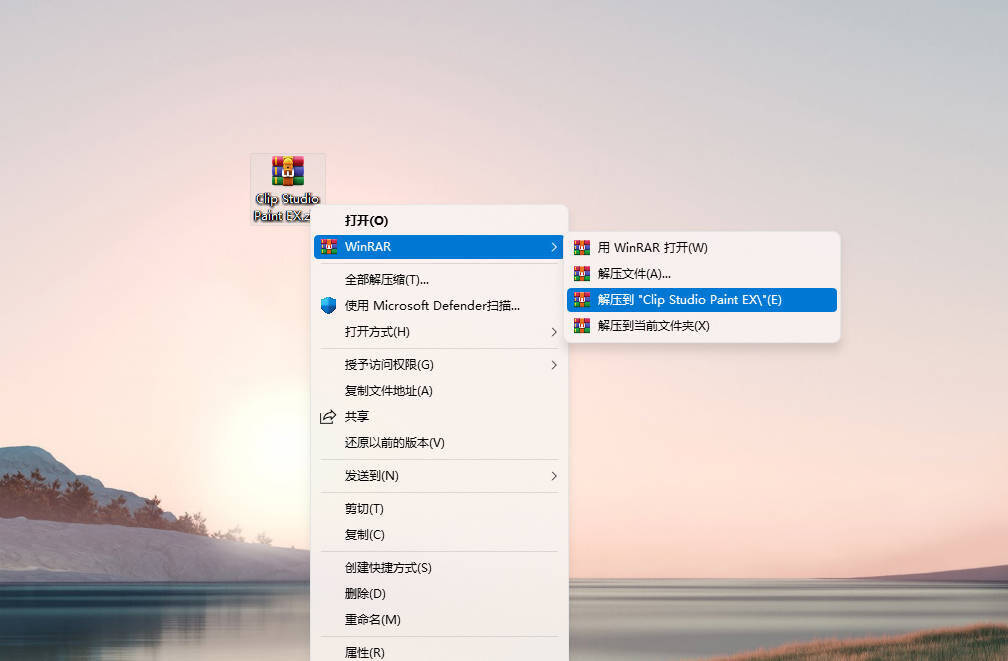Image resolution: width=1008 pixels, height=661 pixels.
Task: Click the share icon beside 共享
Action: pyautogui.click(x=328, y=416)
